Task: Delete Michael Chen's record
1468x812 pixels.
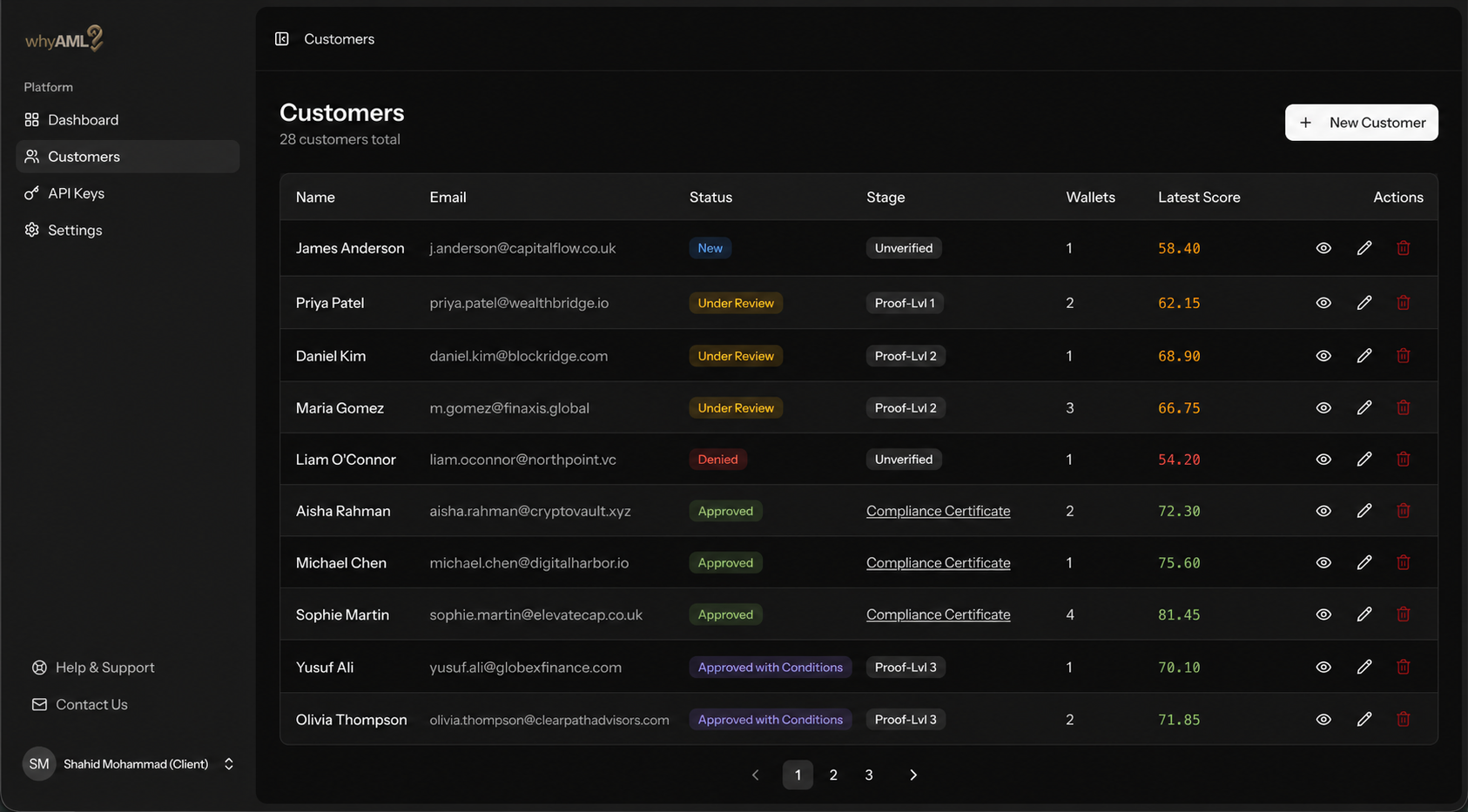Action: 1404,562
